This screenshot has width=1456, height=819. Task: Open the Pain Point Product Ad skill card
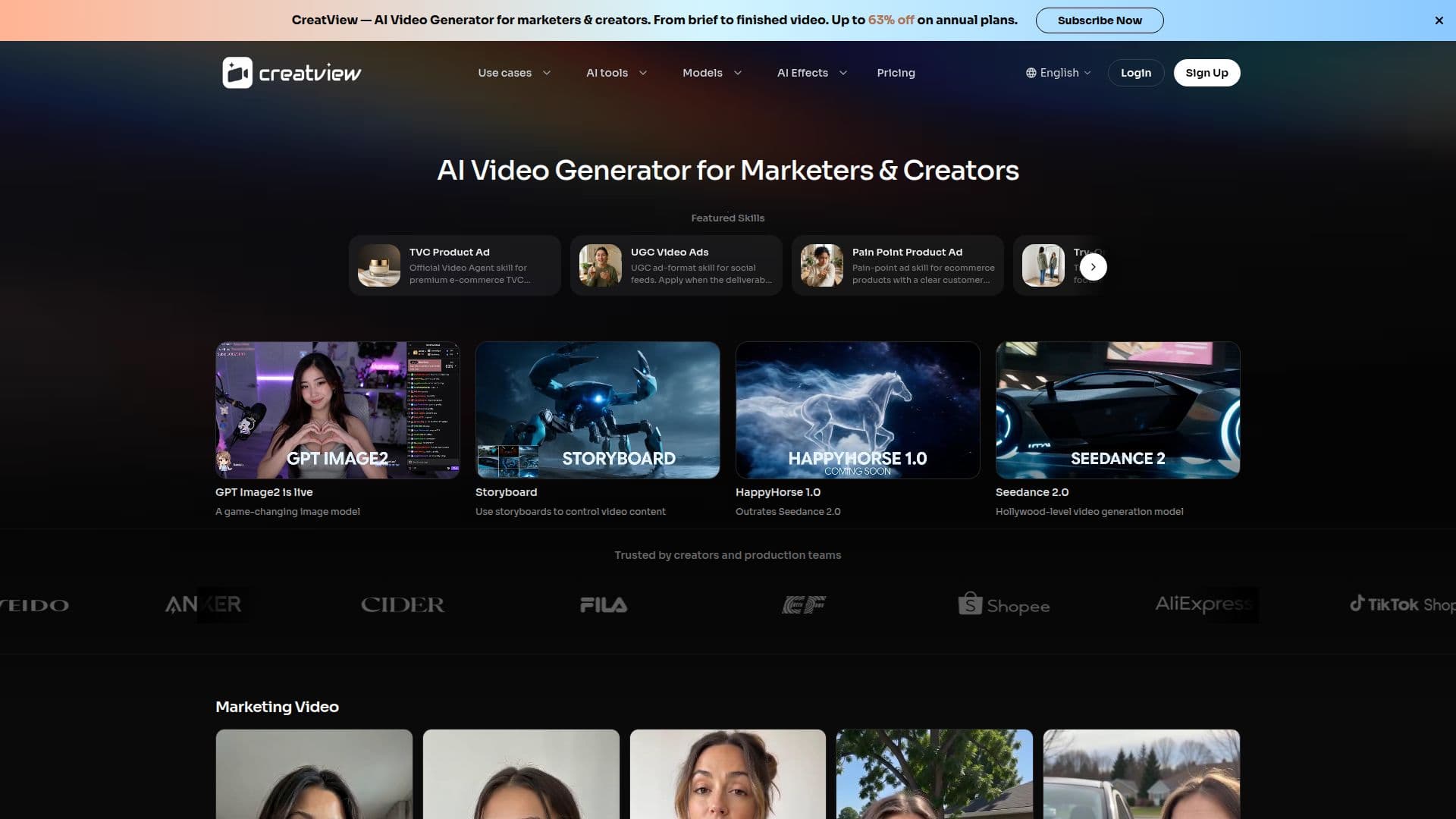898,265
